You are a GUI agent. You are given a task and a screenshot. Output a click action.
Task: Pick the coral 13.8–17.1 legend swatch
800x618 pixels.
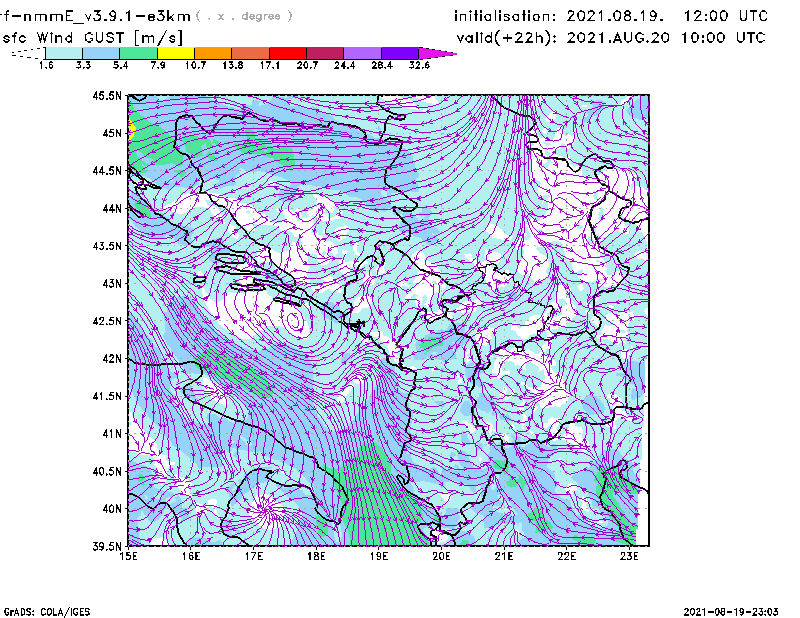[x=251, y=53]
